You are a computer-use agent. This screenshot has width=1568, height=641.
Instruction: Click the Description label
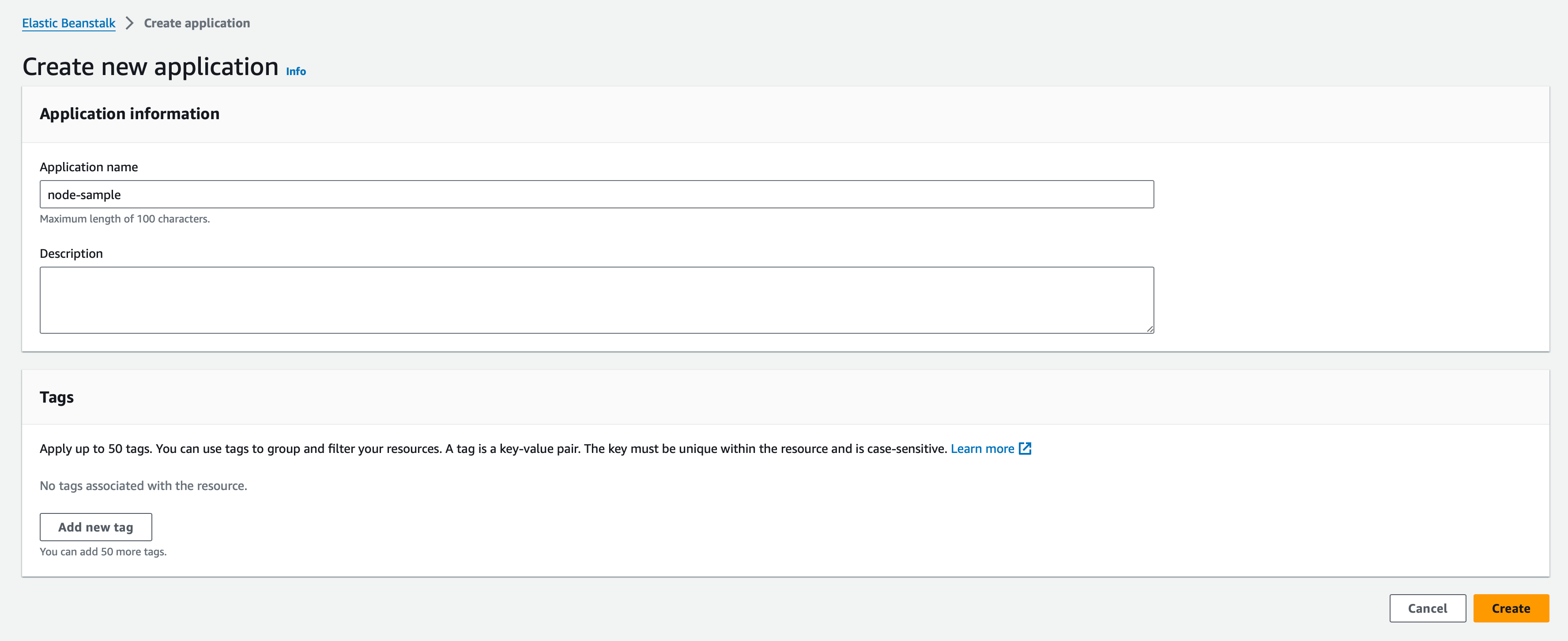[x=71, y=253]
